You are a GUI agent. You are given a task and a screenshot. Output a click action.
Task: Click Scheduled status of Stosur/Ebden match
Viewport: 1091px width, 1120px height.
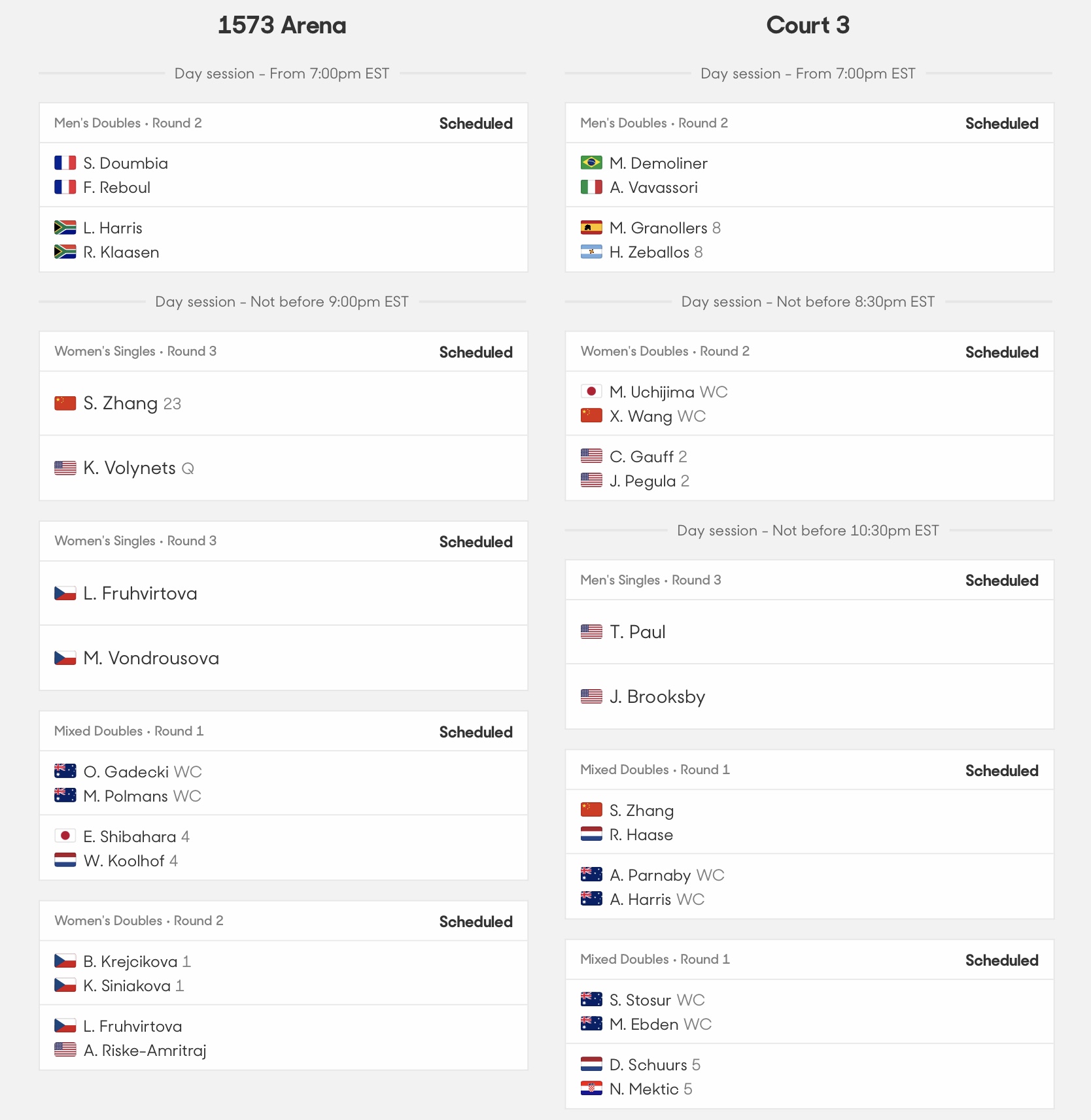(1001, 960)
